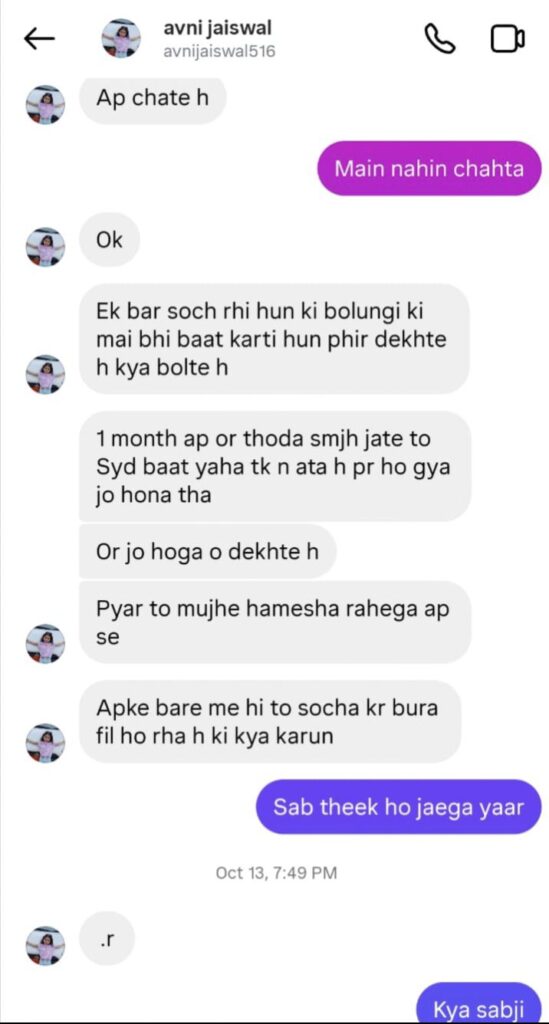Start a voice call with the phone icon
This screenshot has height=1024, width=549.
[x=440, y=39]
